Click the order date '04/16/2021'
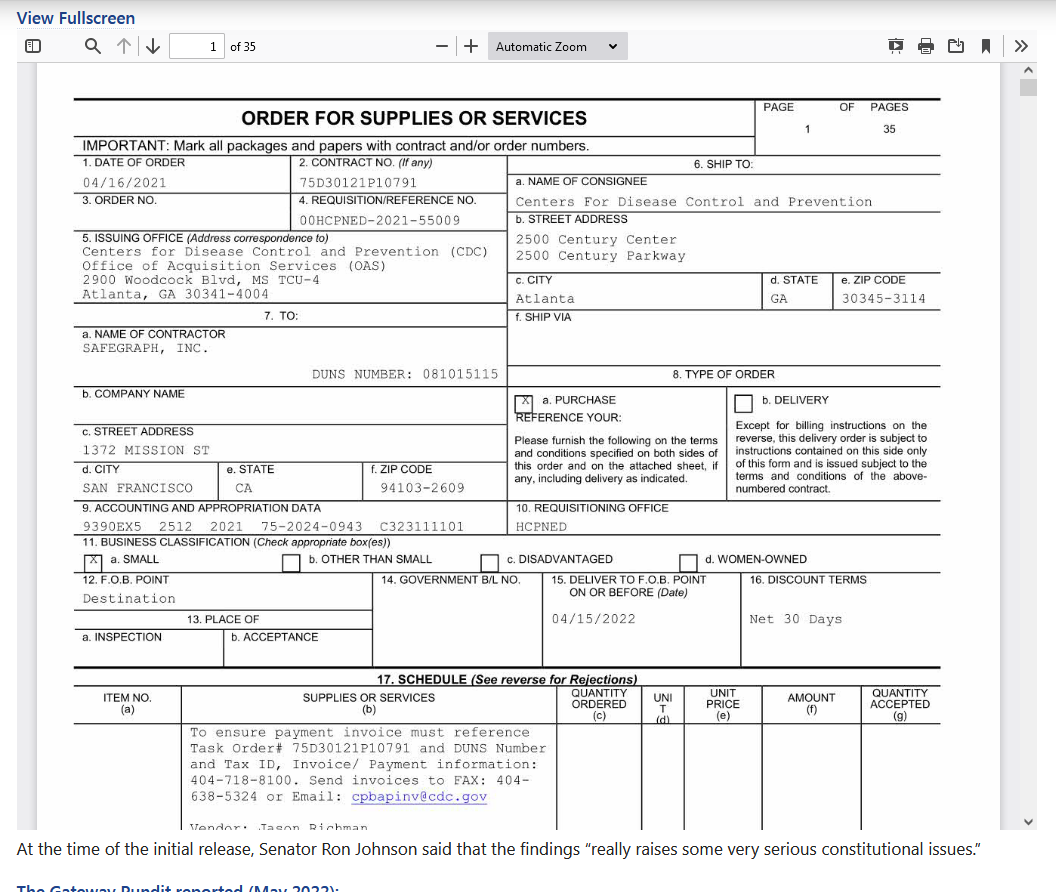The width and height of the screenshot is (1056, 892). (x=125, y=183)
